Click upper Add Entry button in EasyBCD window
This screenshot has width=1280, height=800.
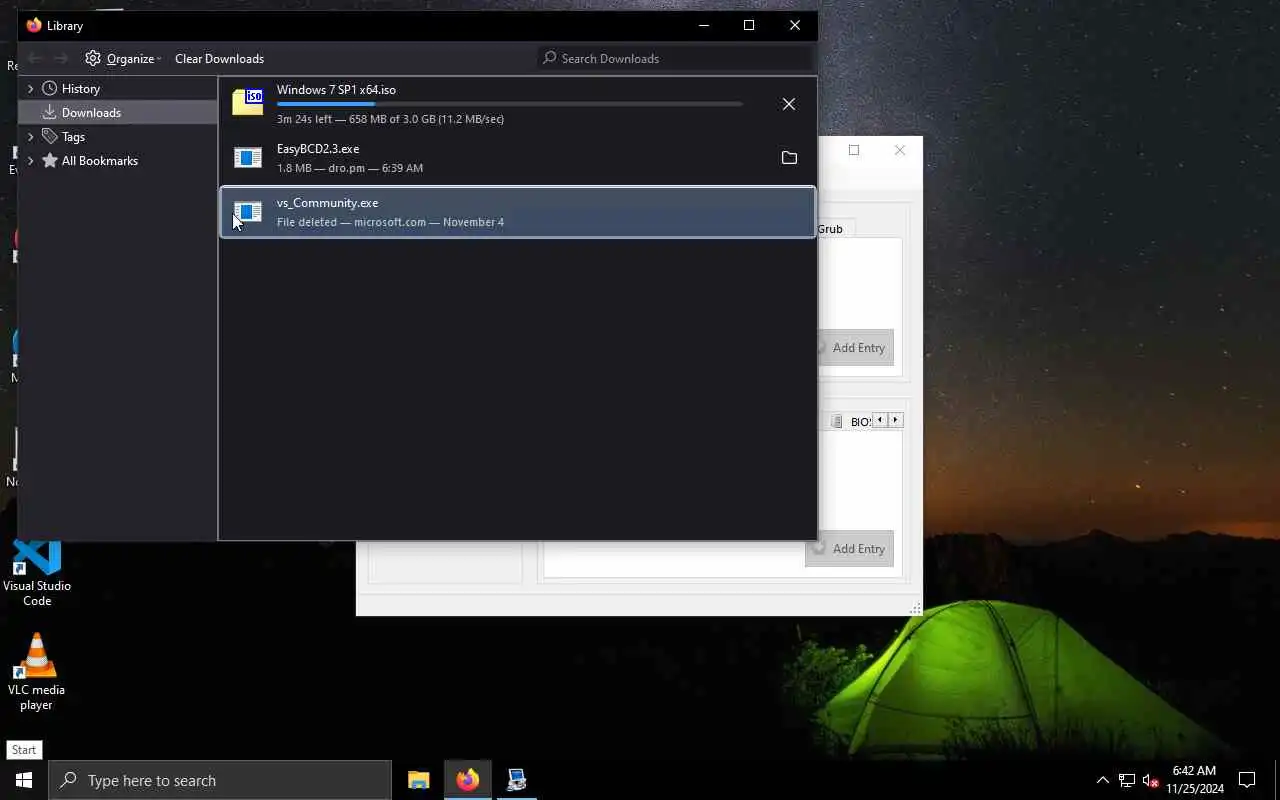[855, 348]
